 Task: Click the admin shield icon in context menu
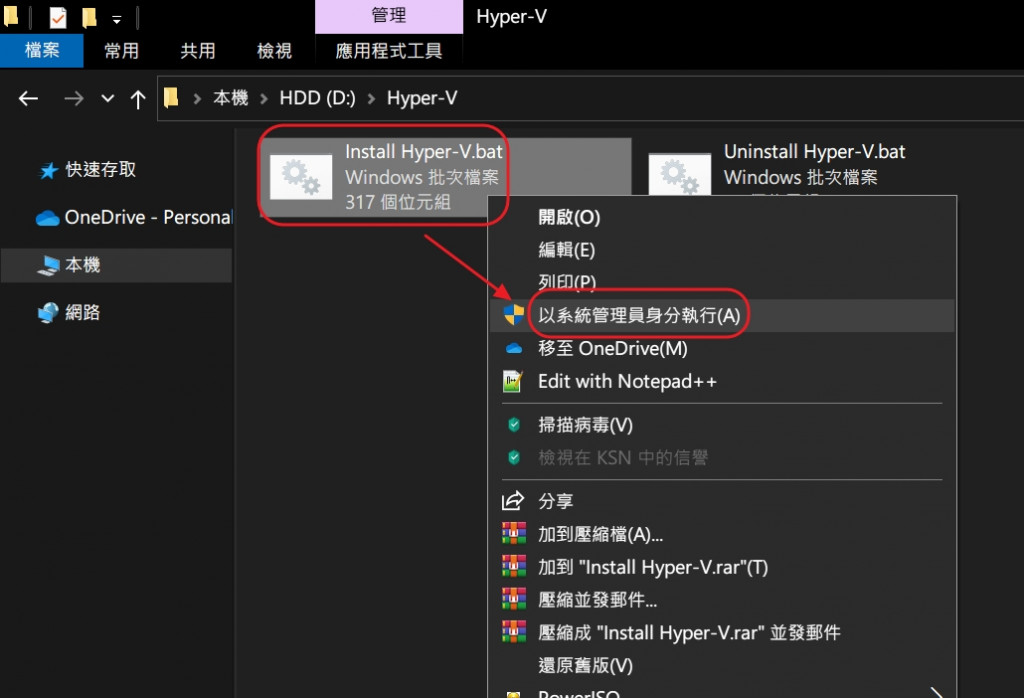(514, 315)
